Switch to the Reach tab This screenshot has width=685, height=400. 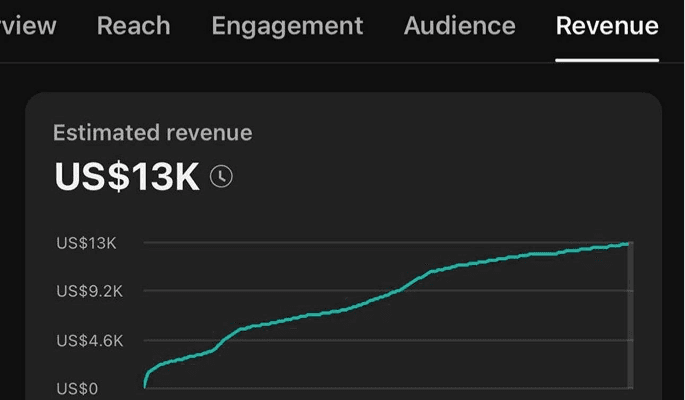click(133, 26)
